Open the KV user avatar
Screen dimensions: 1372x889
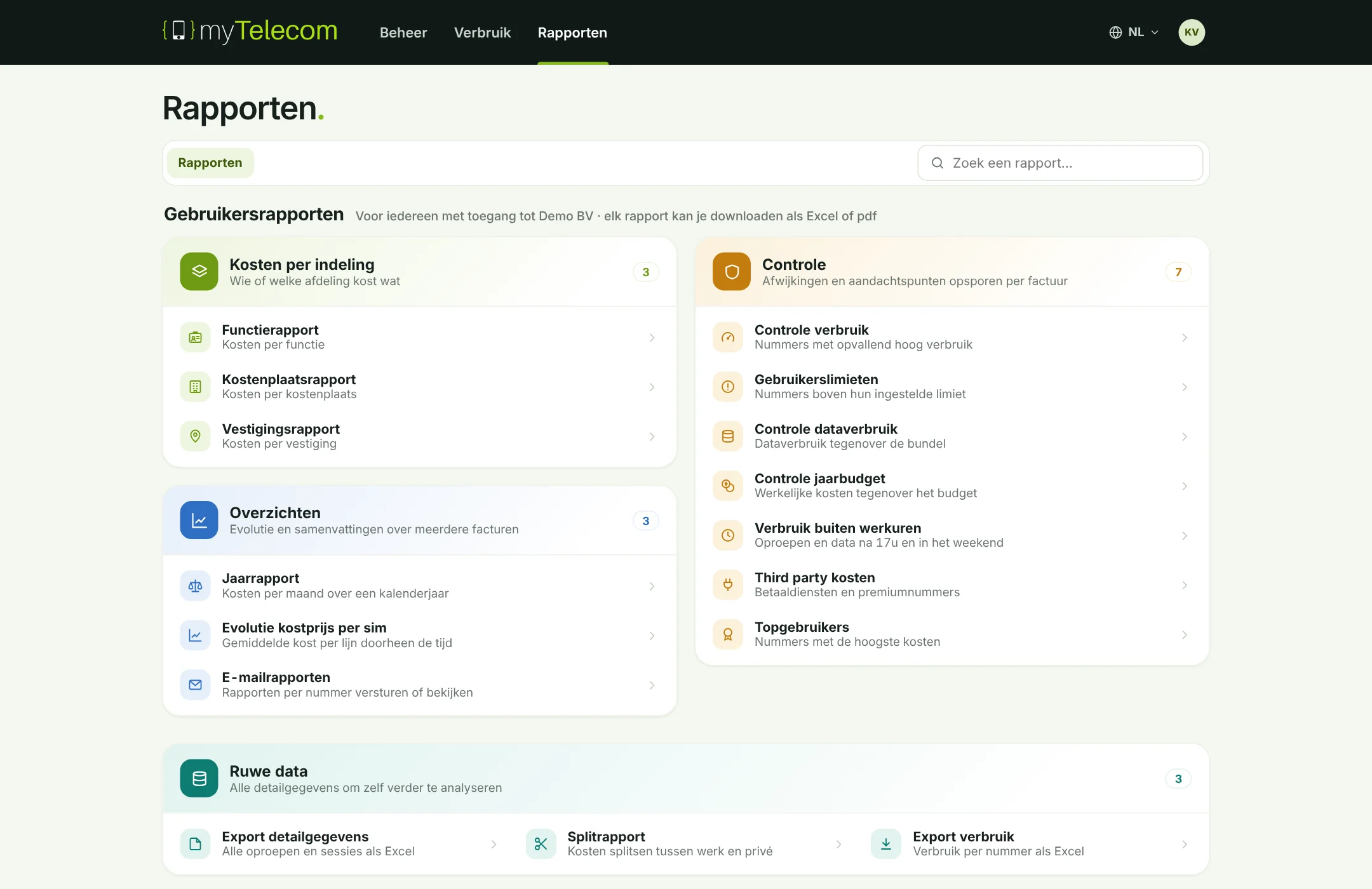tap(1192, 32)
